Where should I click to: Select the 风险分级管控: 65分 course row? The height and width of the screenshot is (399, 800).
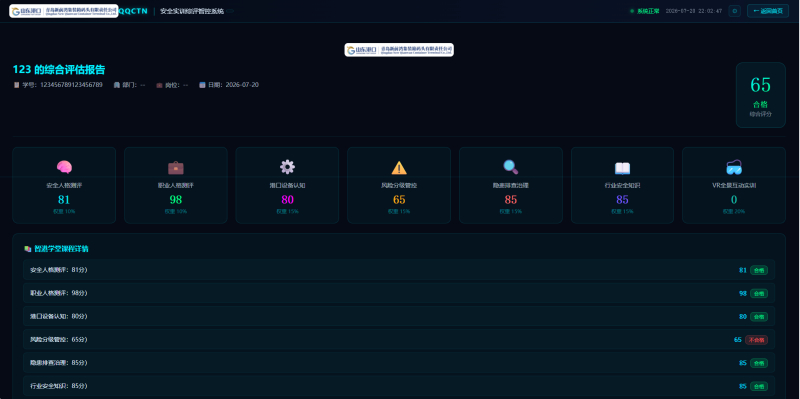tap(399, 339)
